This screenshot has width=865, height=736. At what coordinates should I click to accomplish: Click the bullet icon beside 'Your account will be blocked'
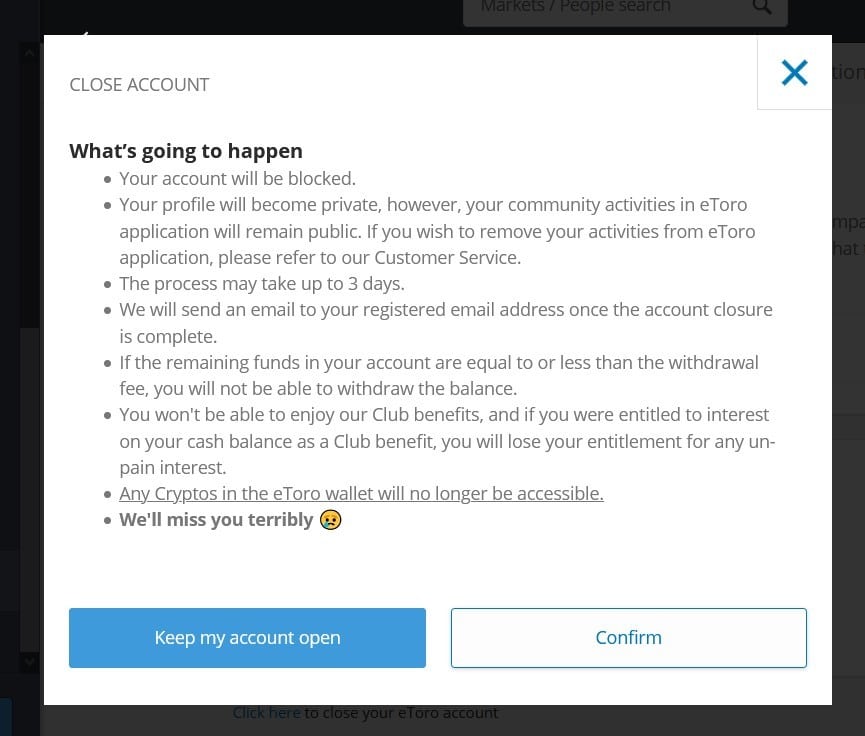[x=106, y=180]
